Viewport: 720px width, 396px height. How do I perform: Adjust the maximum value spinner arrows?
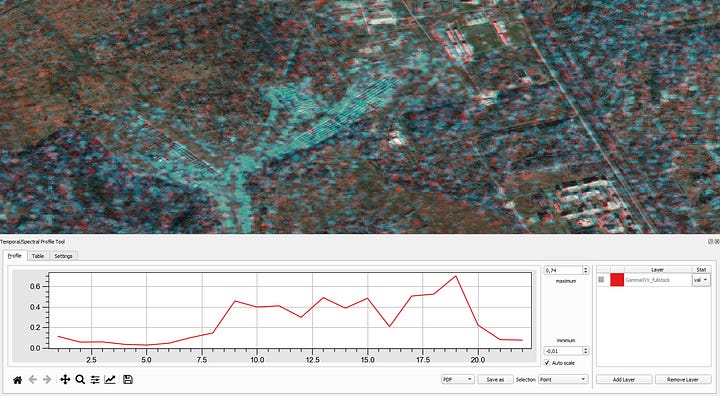coord(585,270)
